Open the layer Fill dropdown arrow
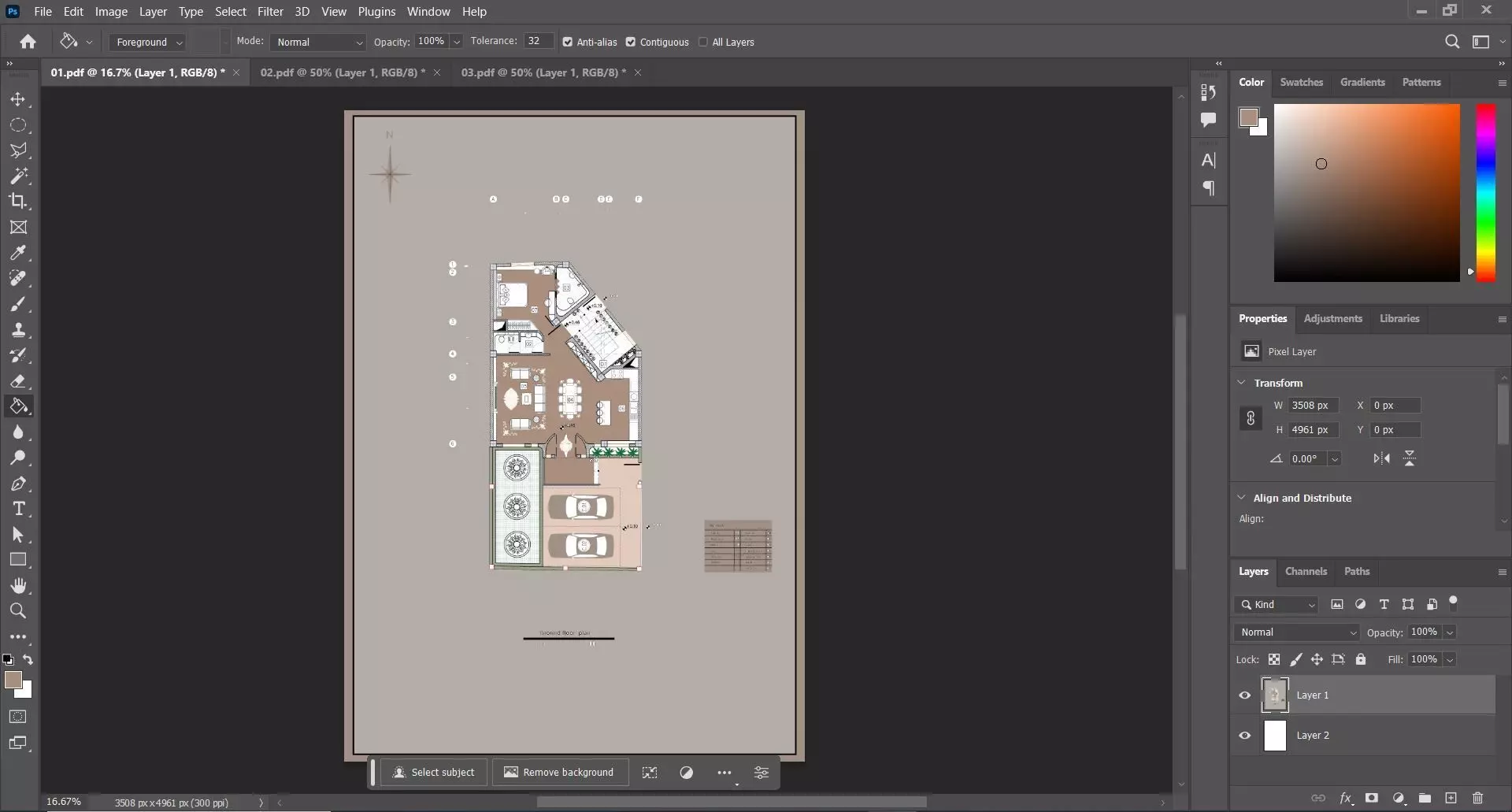 [x=1450, y=659]
